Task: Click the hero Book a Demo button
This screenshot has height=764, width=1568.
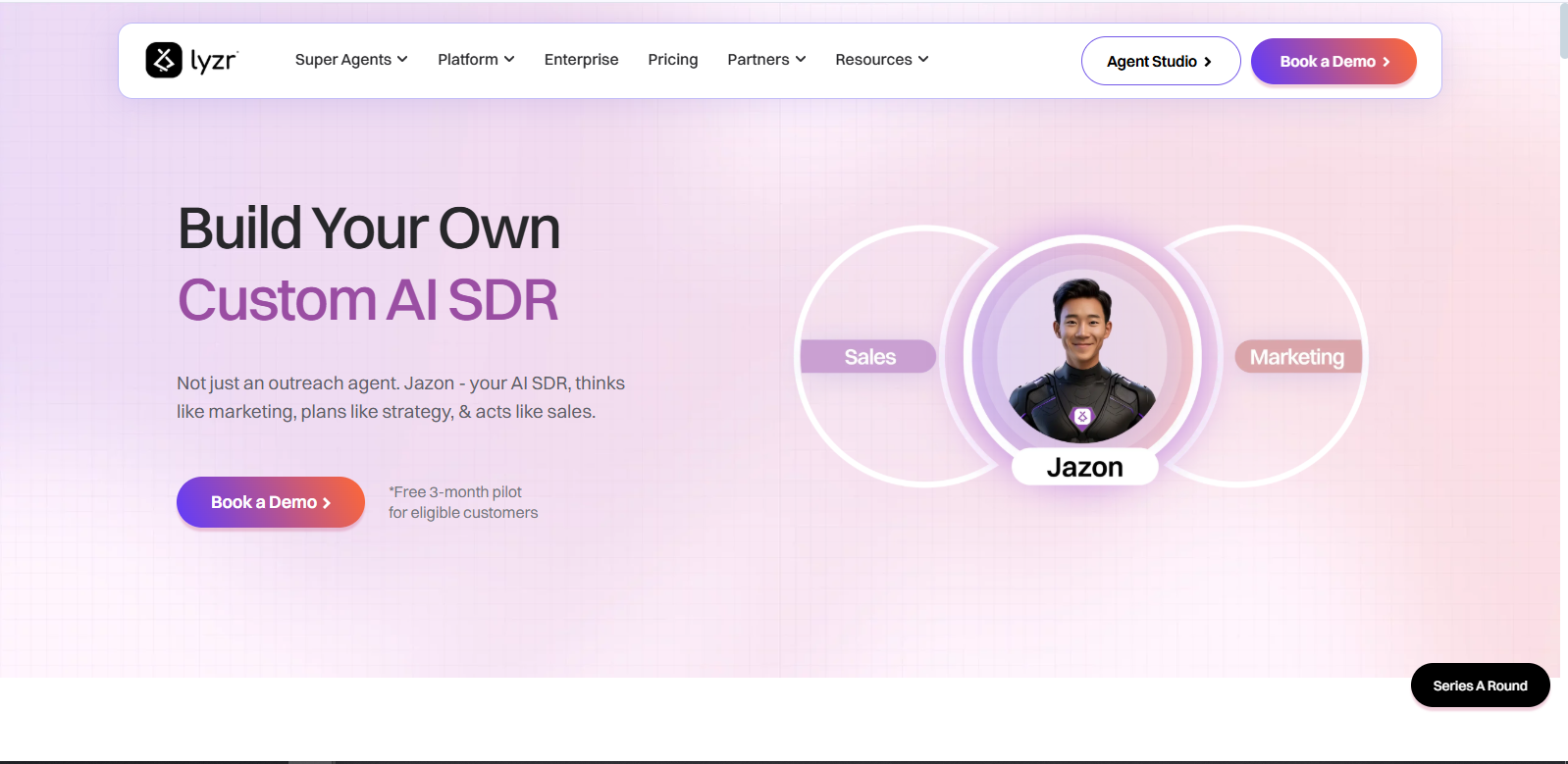Action: point(271,502)
